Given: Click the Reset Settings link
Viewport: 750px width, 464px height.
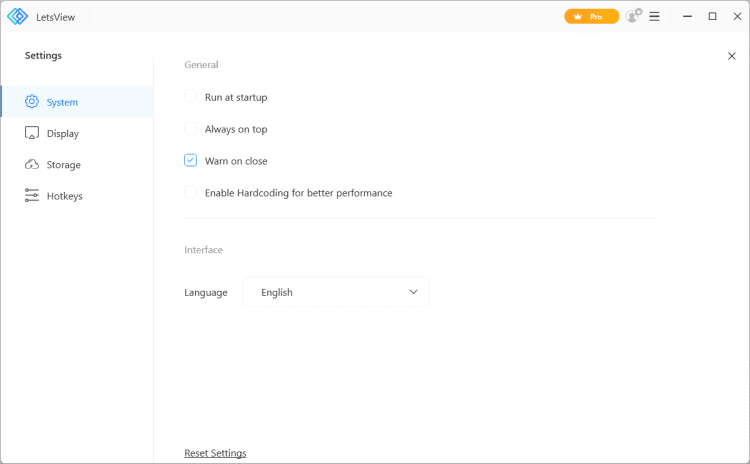Looking at the screenshot, I should click(215, 453).
